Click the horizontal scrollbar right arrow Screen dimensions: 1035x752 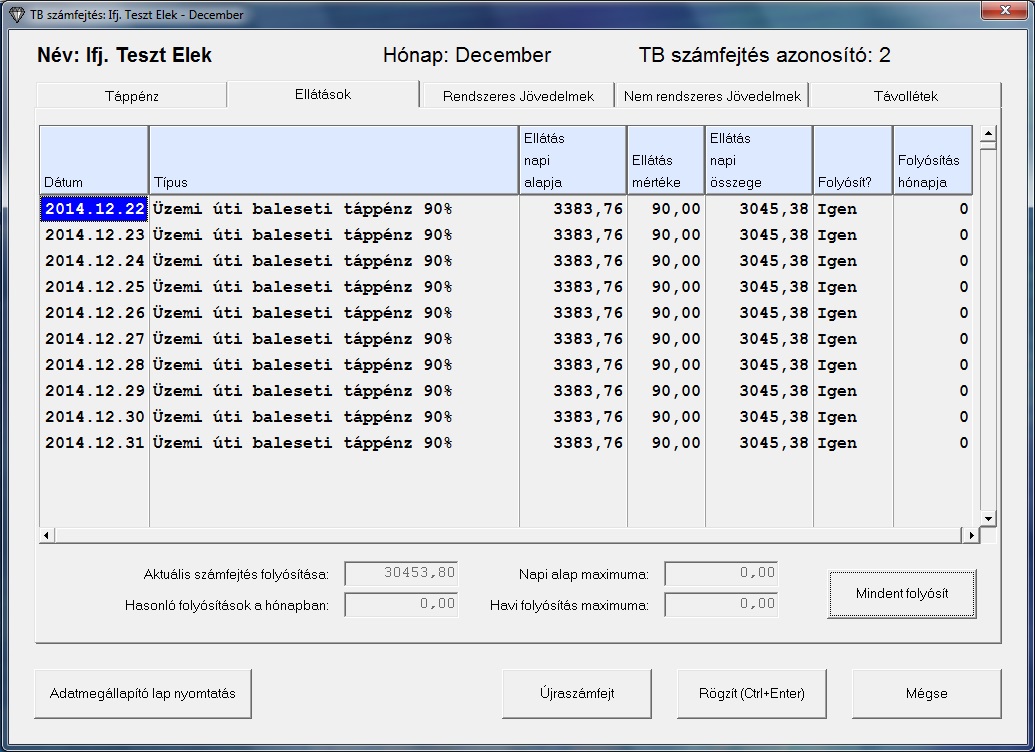(x=969, y=536)
